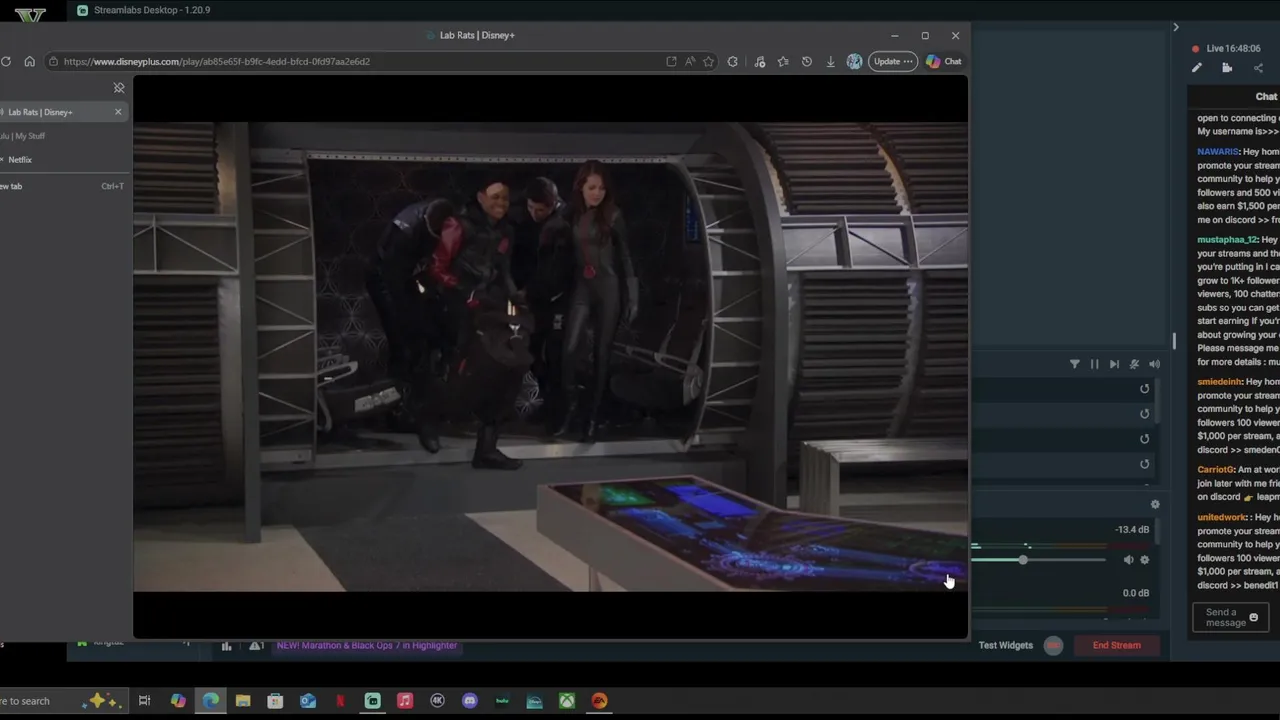Click the stats bar chart icon
The image size is (1280, 720).
pos(227,646)
